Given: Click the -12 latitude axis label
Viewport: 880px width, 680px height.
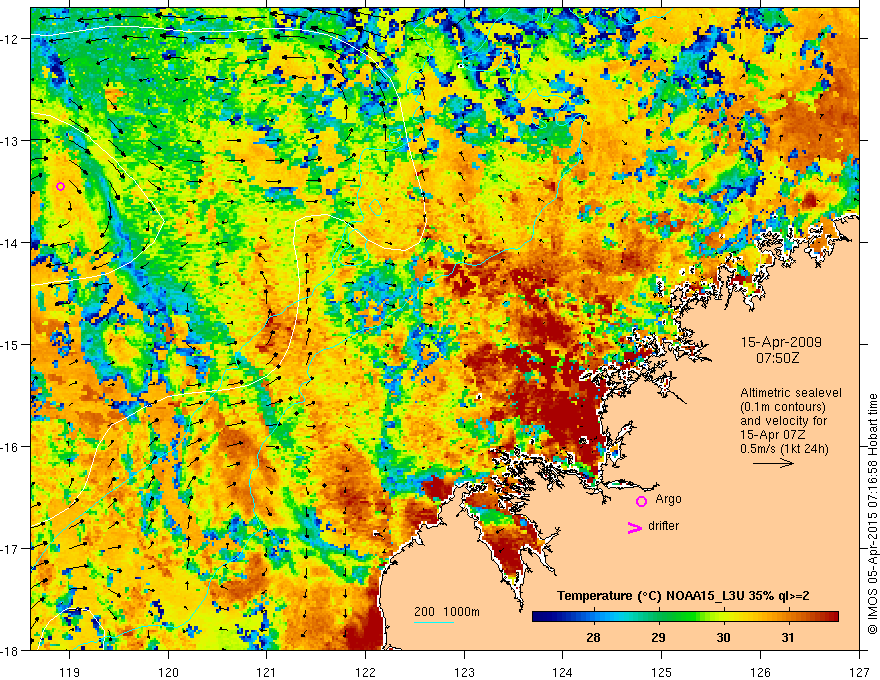Looking at the screenshot, I should (12, 39).
